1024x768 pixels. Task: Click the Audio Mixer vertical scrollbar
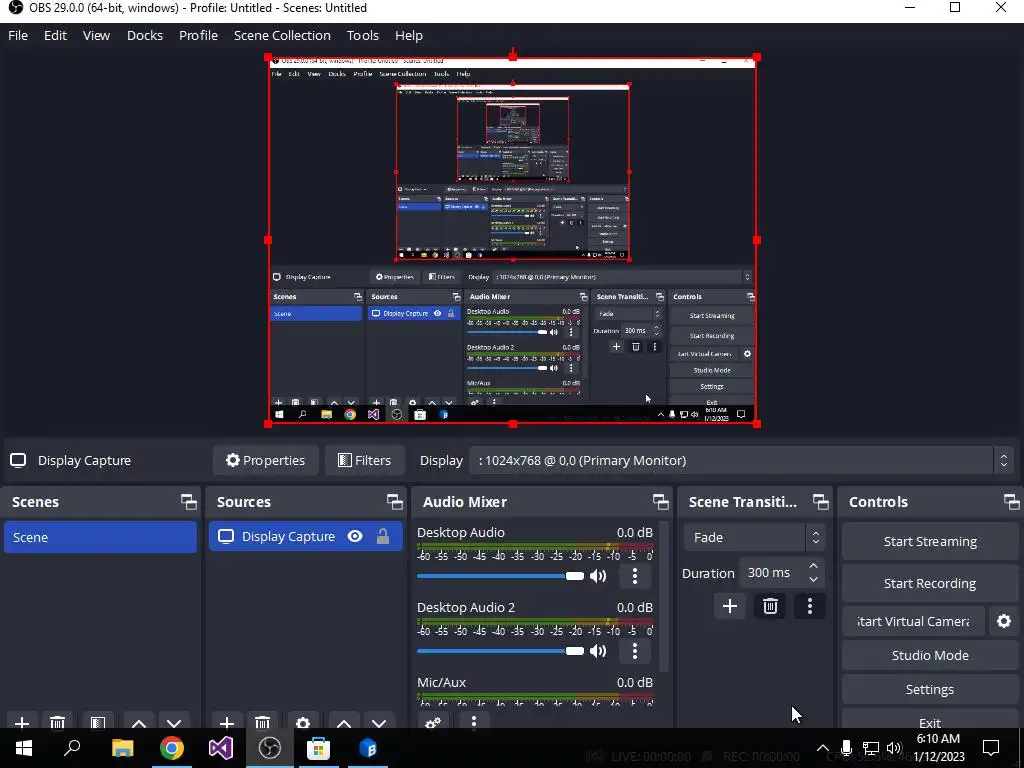pos(664,596)
